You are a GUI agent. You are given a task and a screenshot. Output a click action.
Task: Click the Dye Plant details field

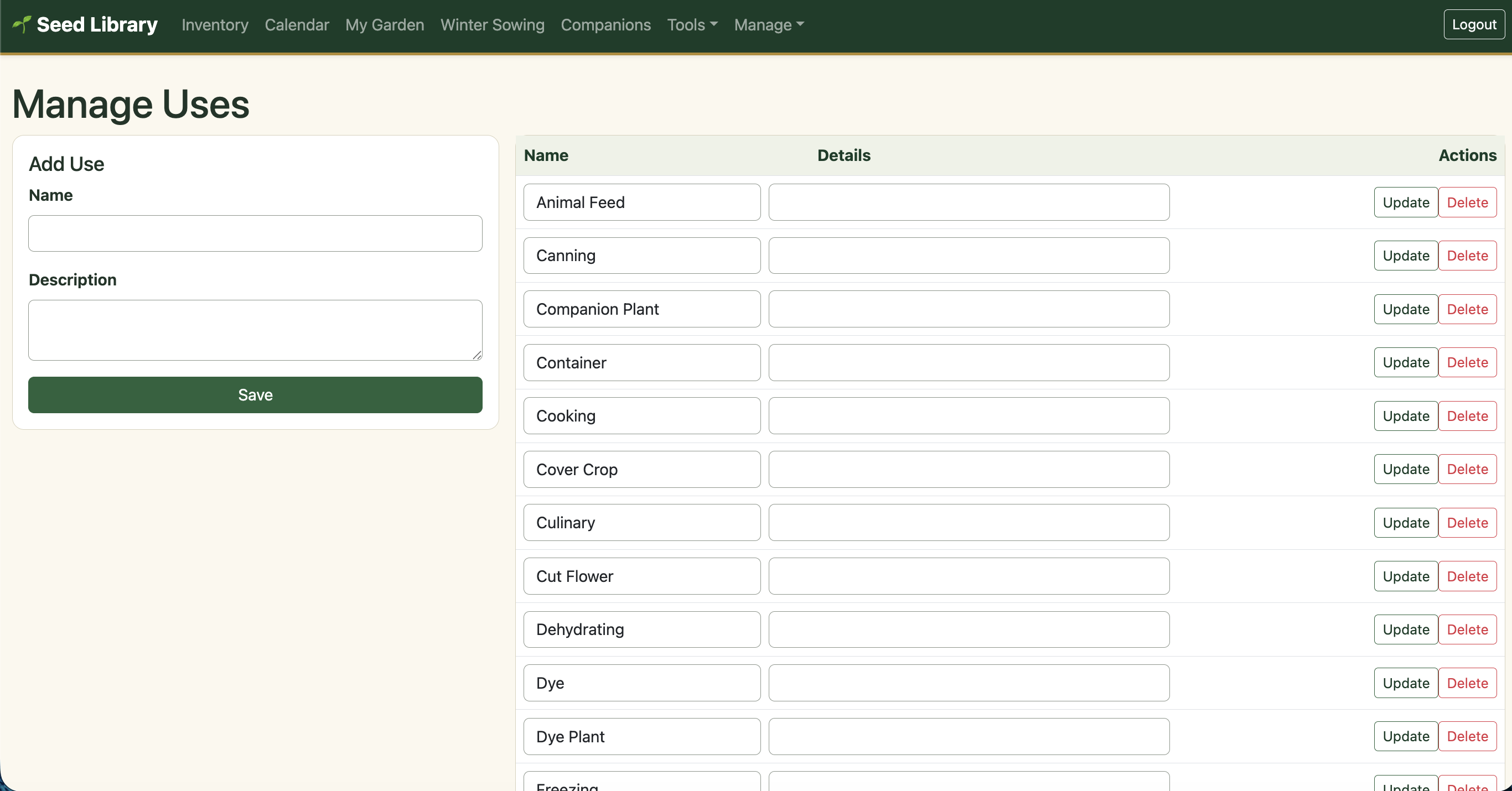pyautogui.click(x=969, y=736)
